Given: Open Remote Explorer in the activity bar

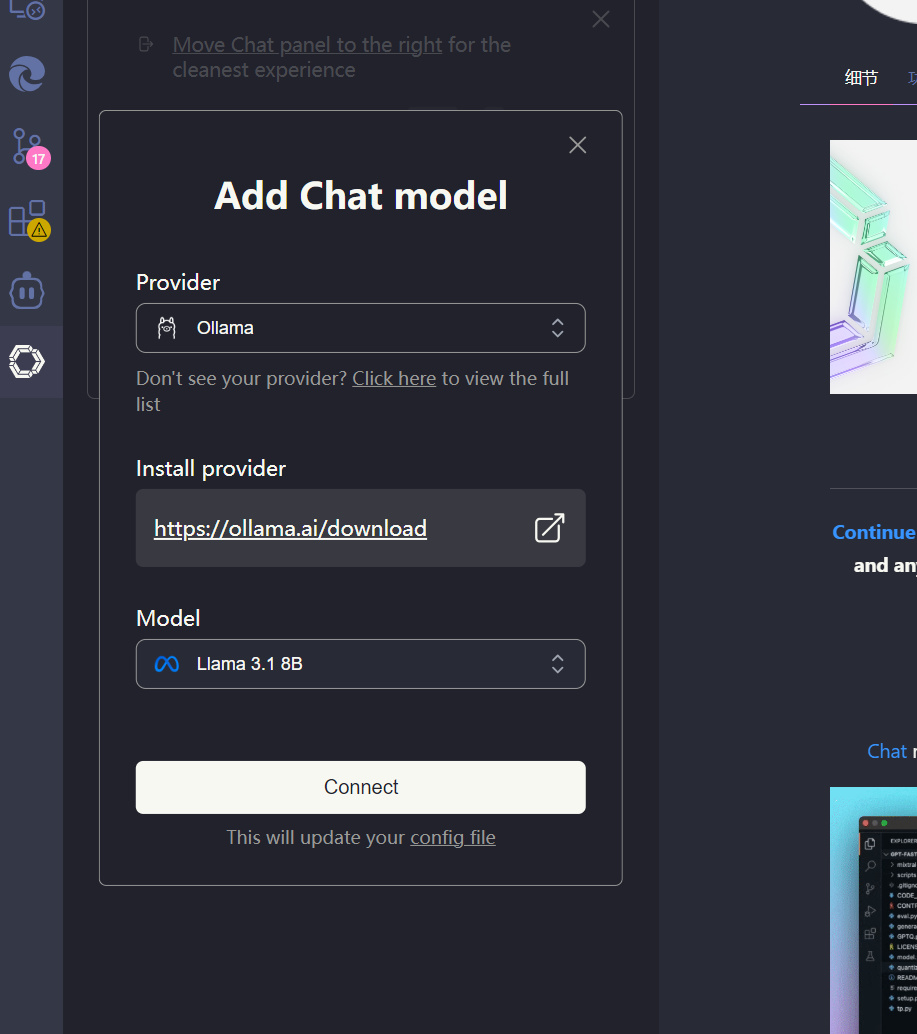Looking at the screenshot, I should [27, 9].
